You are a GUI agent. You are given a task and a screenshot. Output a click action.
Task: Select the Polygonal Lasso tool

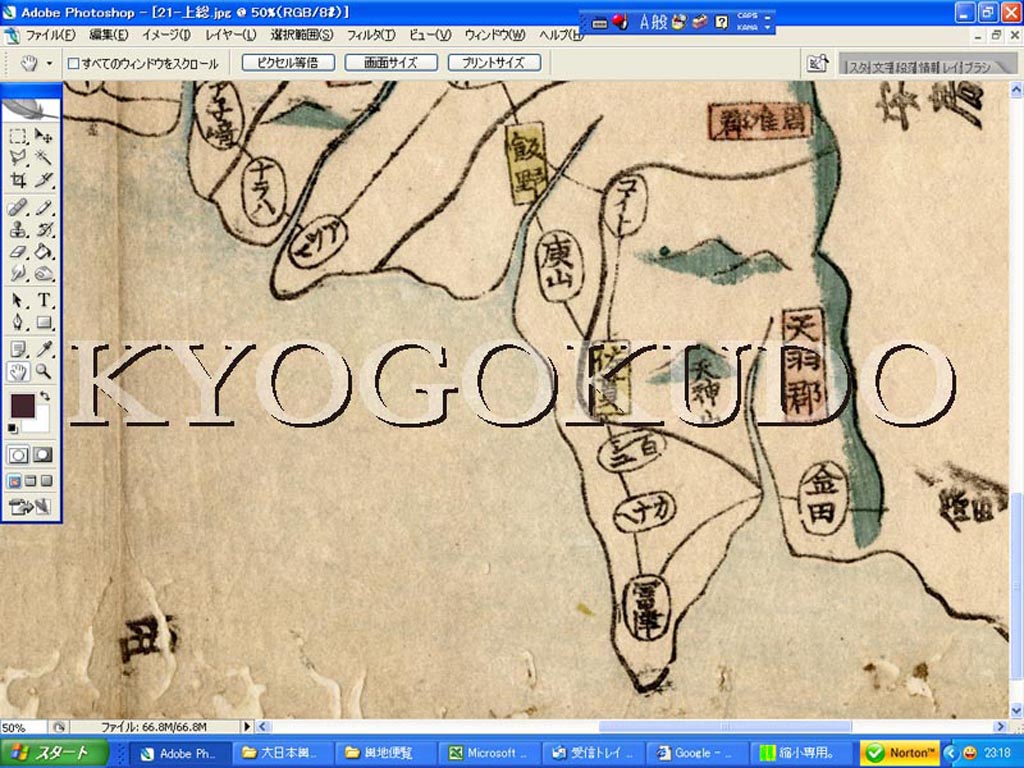click(x=18, y=157)
